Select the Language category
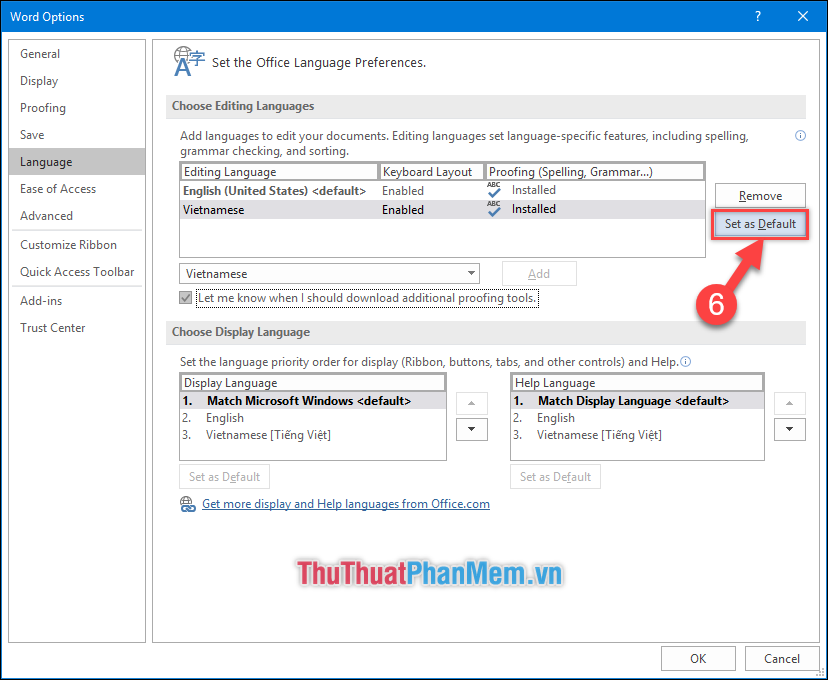The width and height of the screenshot is (828, 680). 77,162
